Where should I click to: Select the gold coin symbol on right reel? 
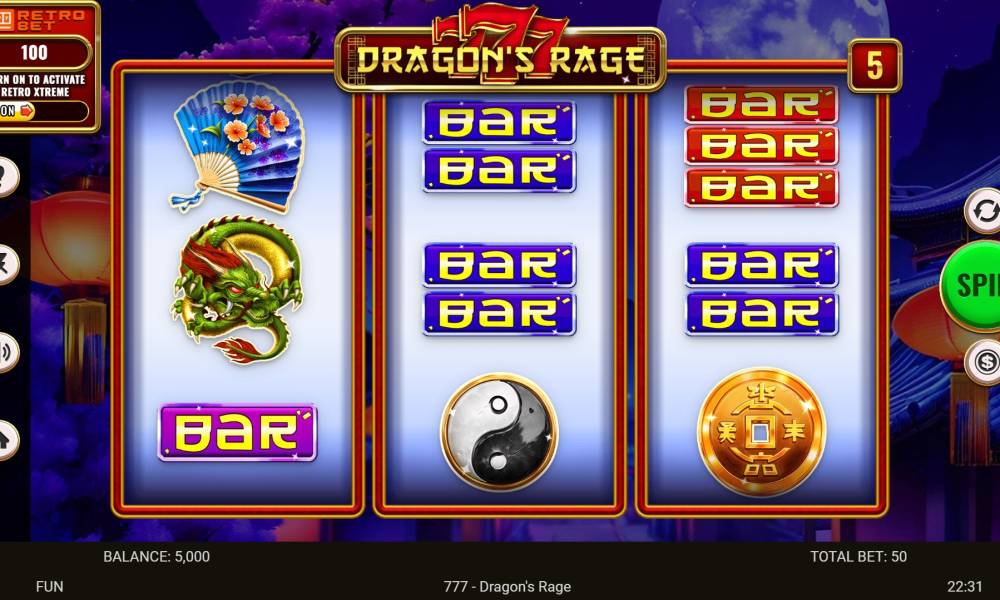pos(761,432)
